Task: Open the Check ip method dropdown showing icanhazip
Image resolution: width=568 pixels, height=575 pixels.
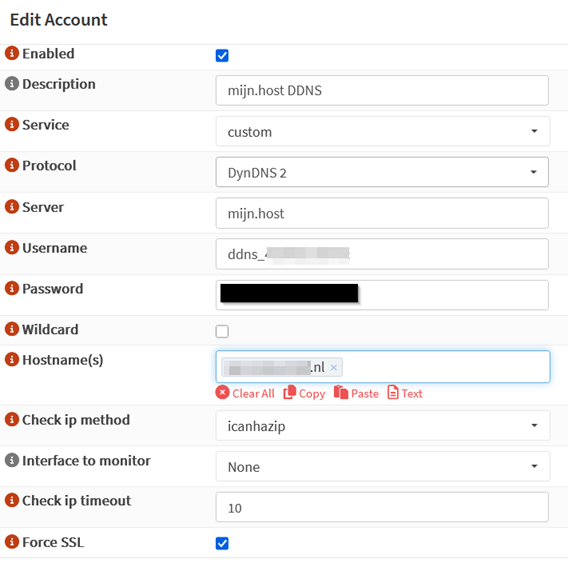Action: (x=382, y=426)
